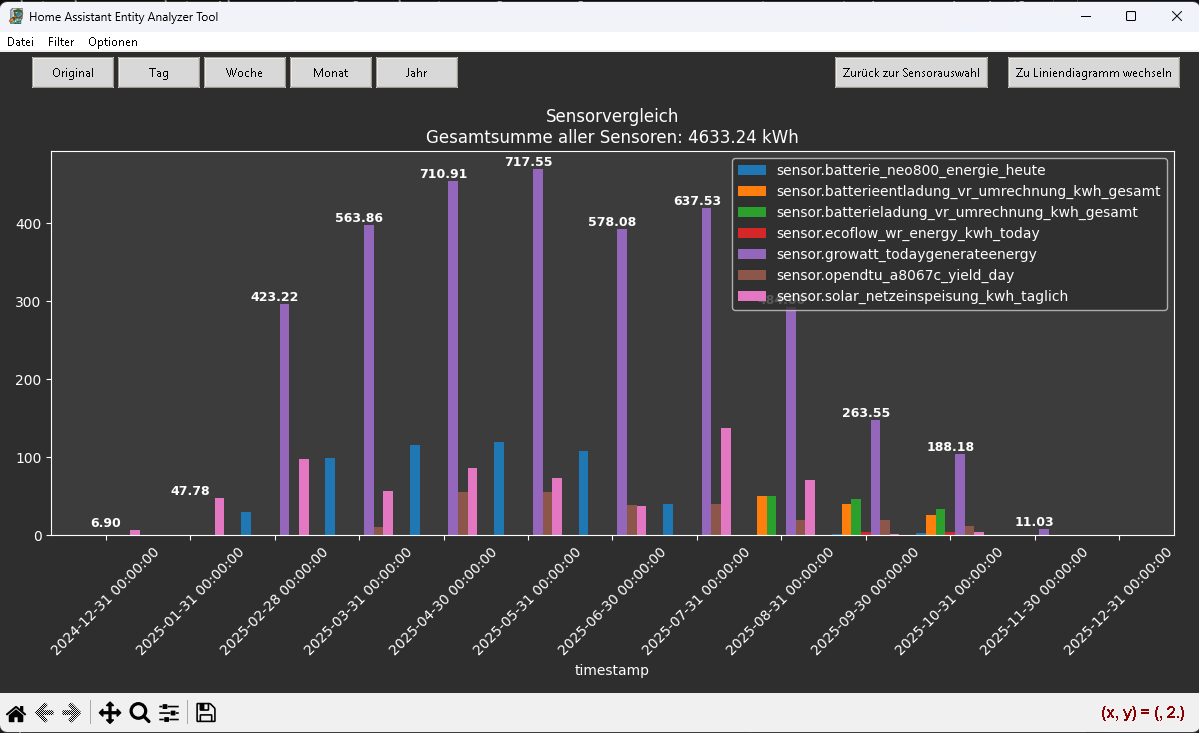Image resolution: width=1199 pixels, height=733 pixels.
Task: Select the Jahr aggregation button
Action: coord(417,73)
